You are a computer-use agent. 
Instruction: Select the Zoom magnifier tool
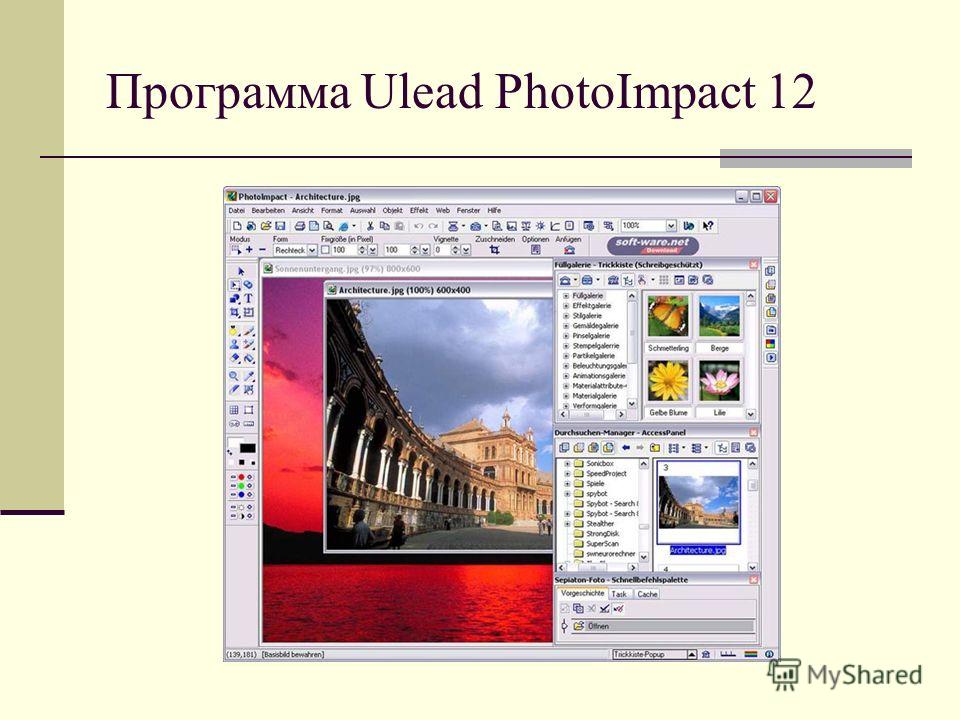coord(234,376)
